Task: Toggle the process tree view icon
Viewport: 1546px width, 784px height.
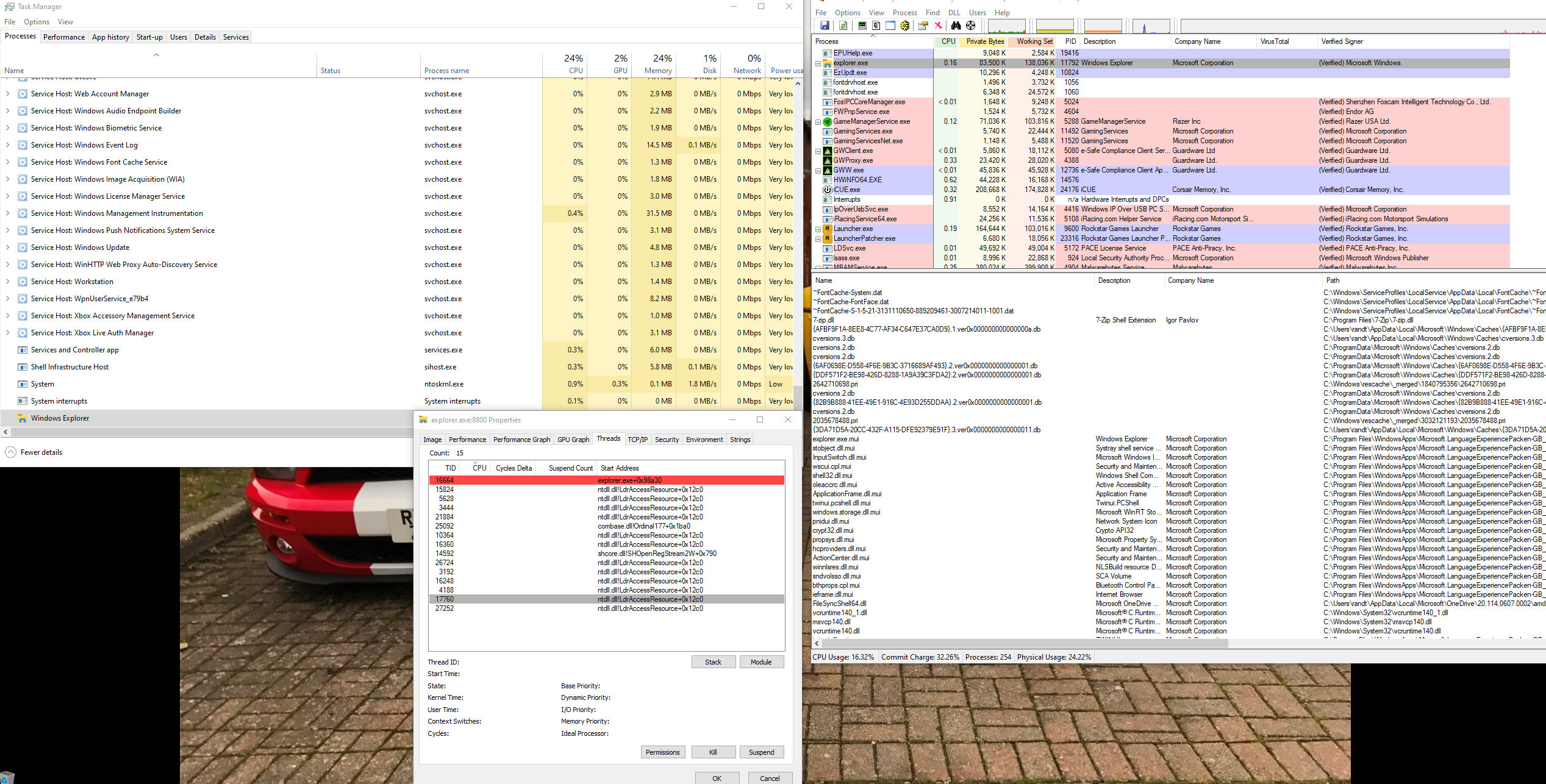Action: pos(876,26)
